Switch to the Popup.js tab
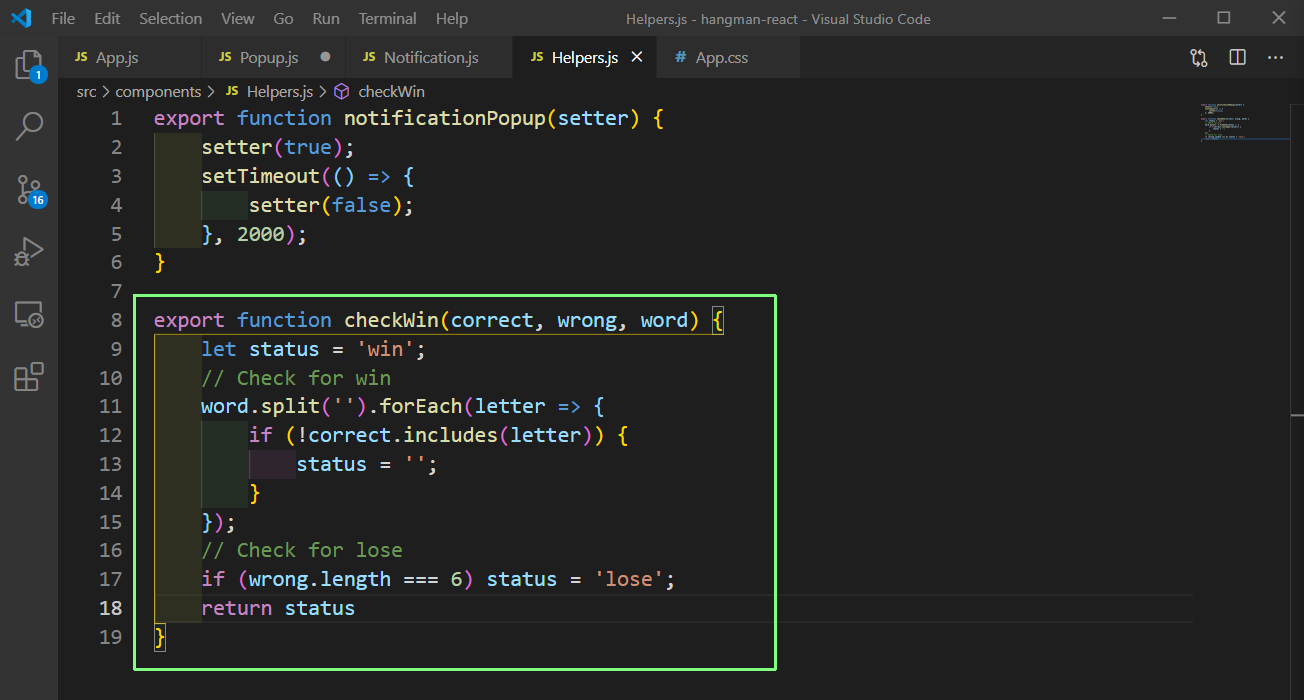 [274, 58]
